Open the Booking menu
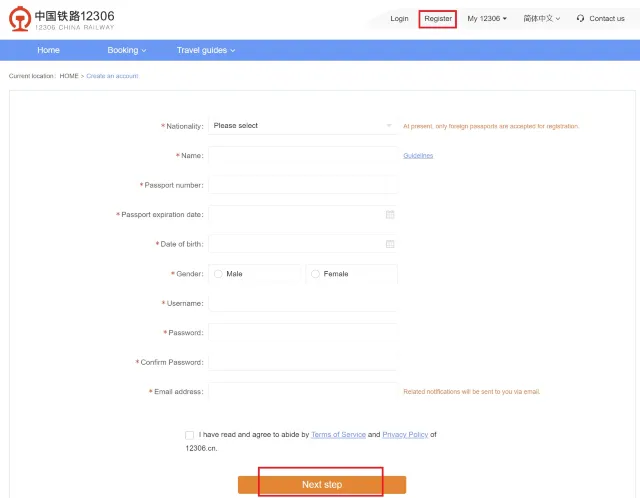Viewport: 640px width, 498px height. [x=127, y=50]
